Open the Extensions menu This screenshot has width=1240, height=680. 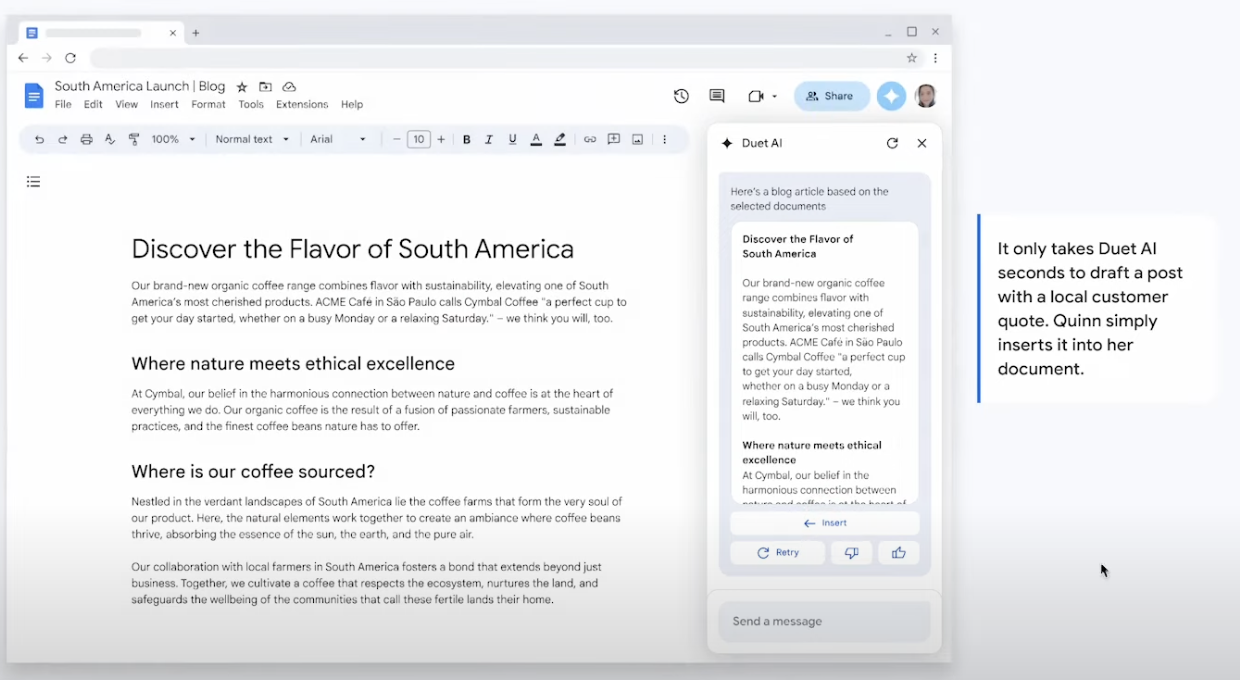302,104
